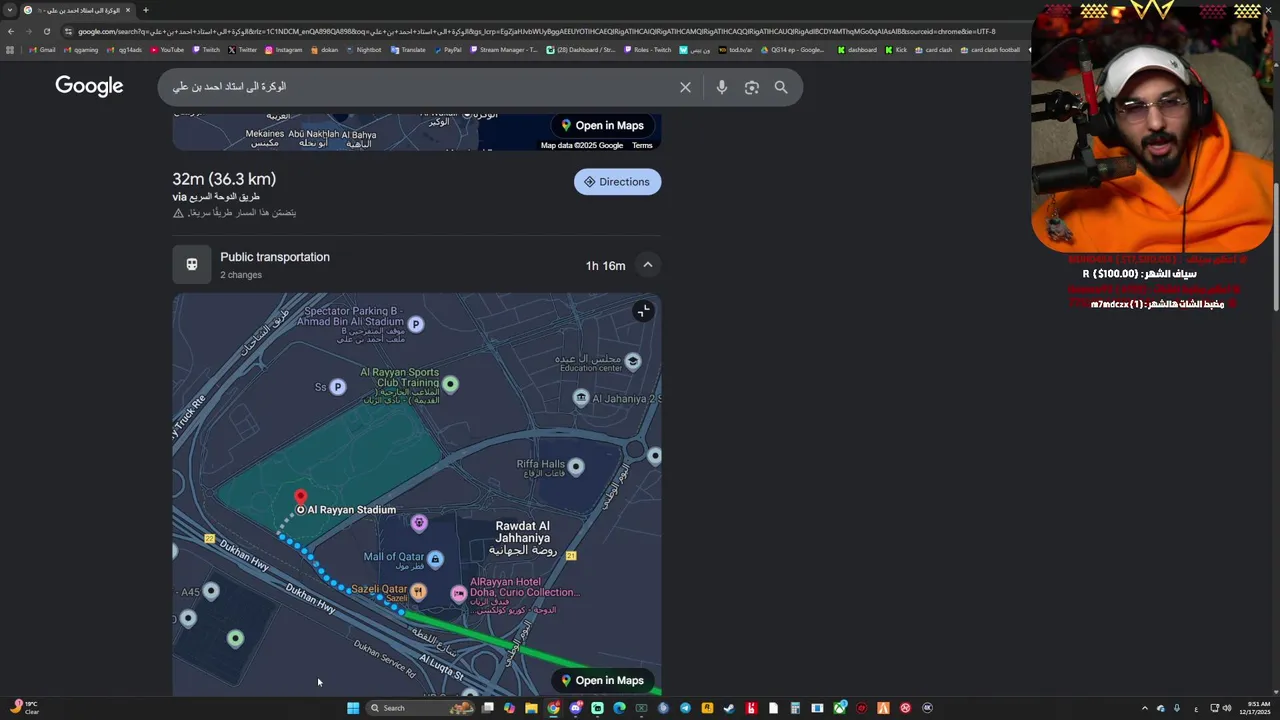Reload the page with refresh icon
Viewport: 1280px width, 720px height.
pyautogui.click(x=47, y=31)
